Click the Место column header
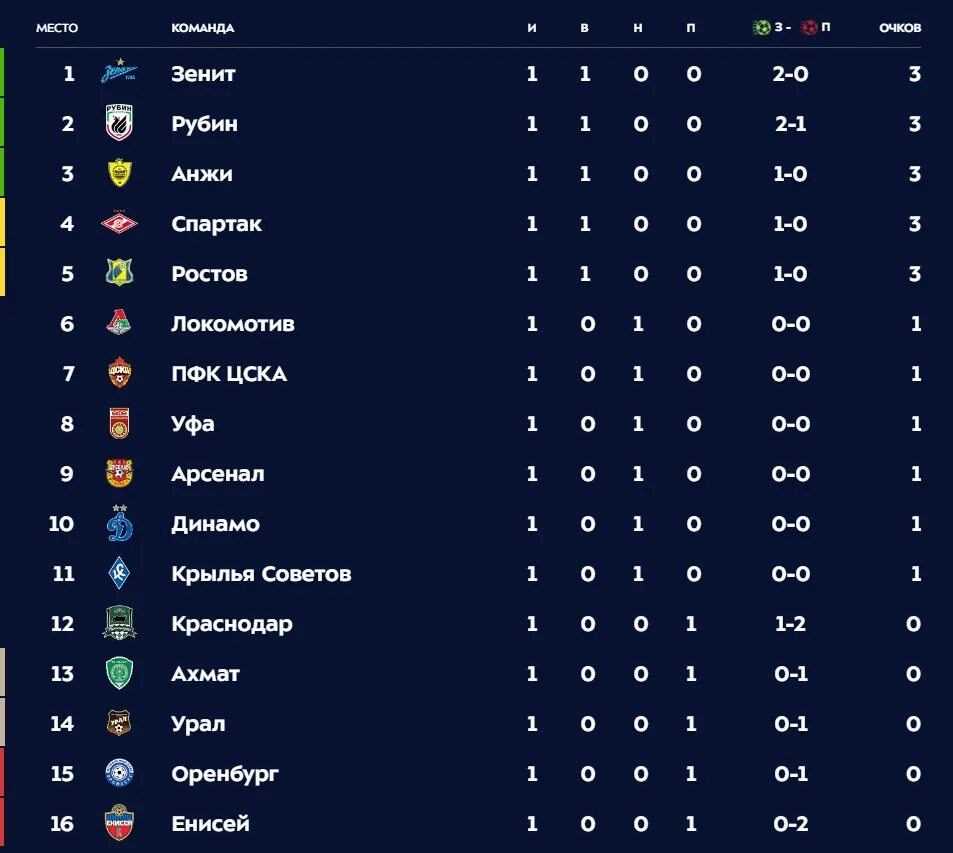The width and height of the screenshot is (953, 853). click(x=57, y=28)
